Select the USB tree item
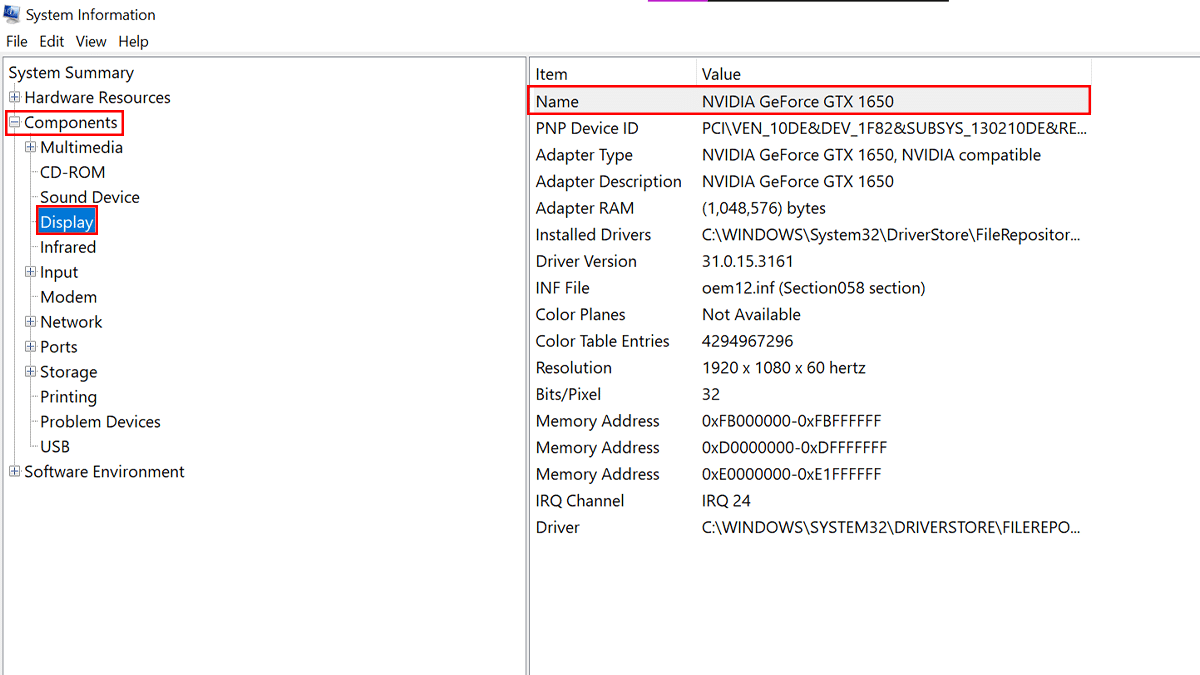 pyautogui.click(x=55, y=447)
